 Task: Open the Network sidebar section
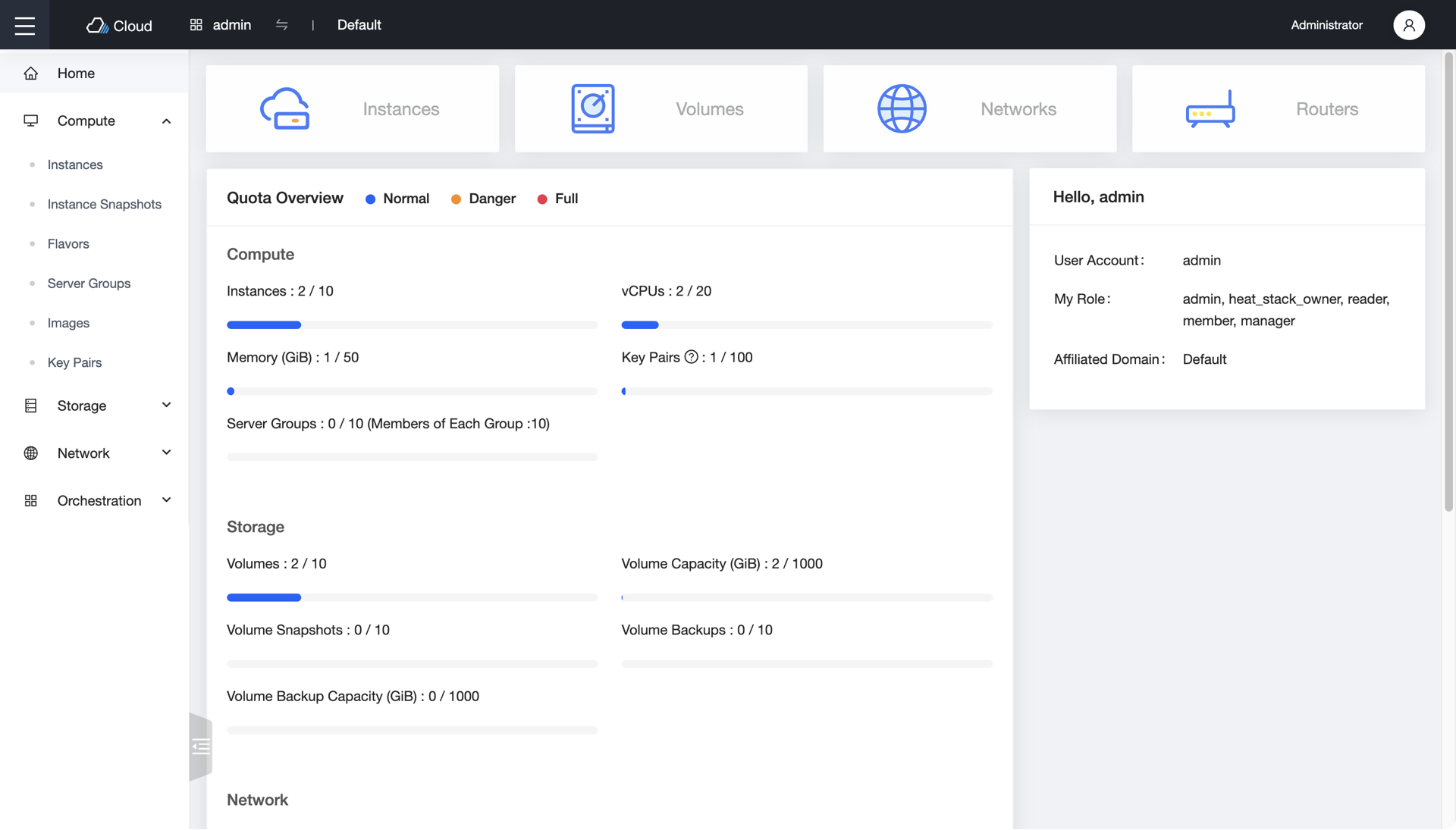coord(94,453)
